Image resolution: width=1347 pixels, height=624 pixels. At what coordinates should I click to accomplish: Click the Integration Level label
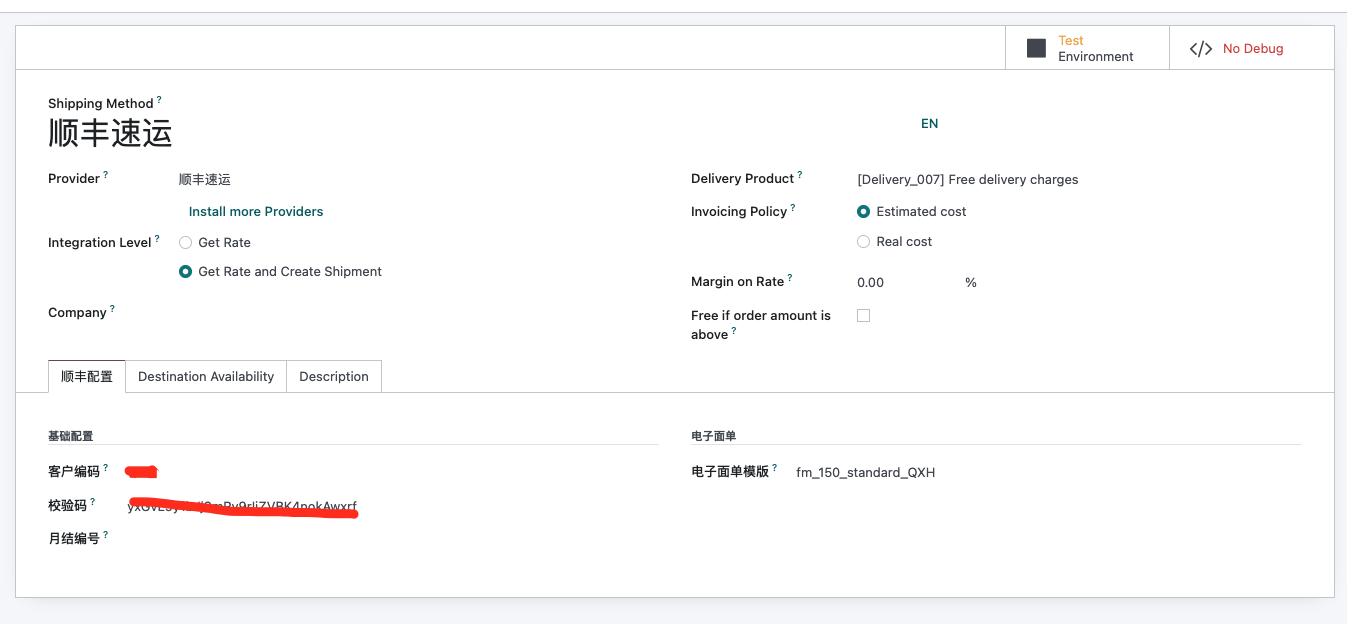coord(100,243)
